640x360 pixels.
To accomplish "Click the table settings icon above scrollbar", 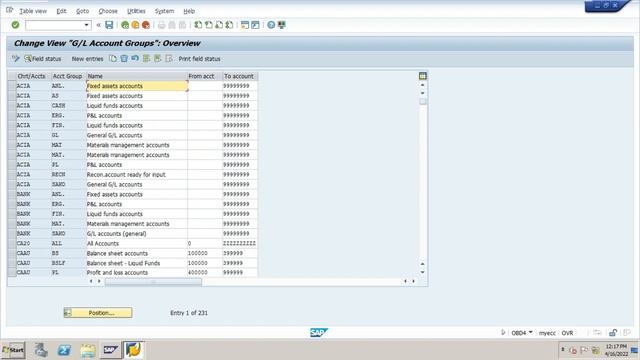I will [x=422, y=76].
